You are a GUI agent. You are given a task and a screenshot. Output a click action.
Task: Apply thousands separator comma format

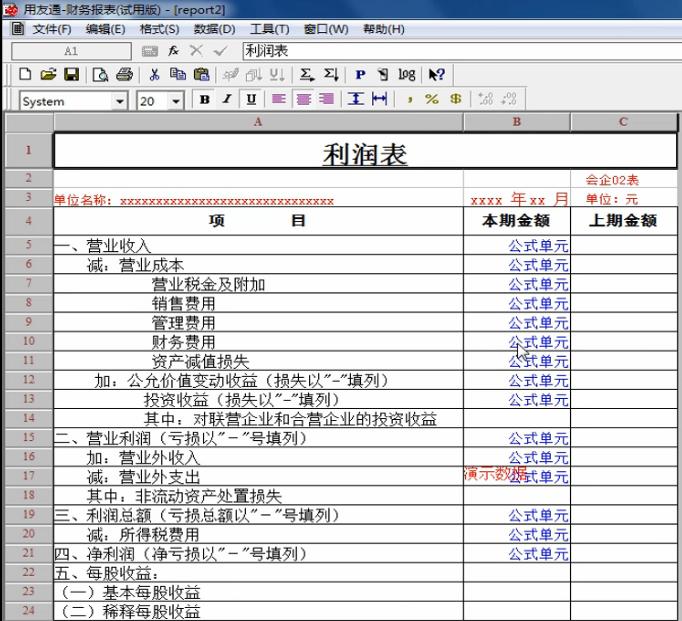click(409, 100)
